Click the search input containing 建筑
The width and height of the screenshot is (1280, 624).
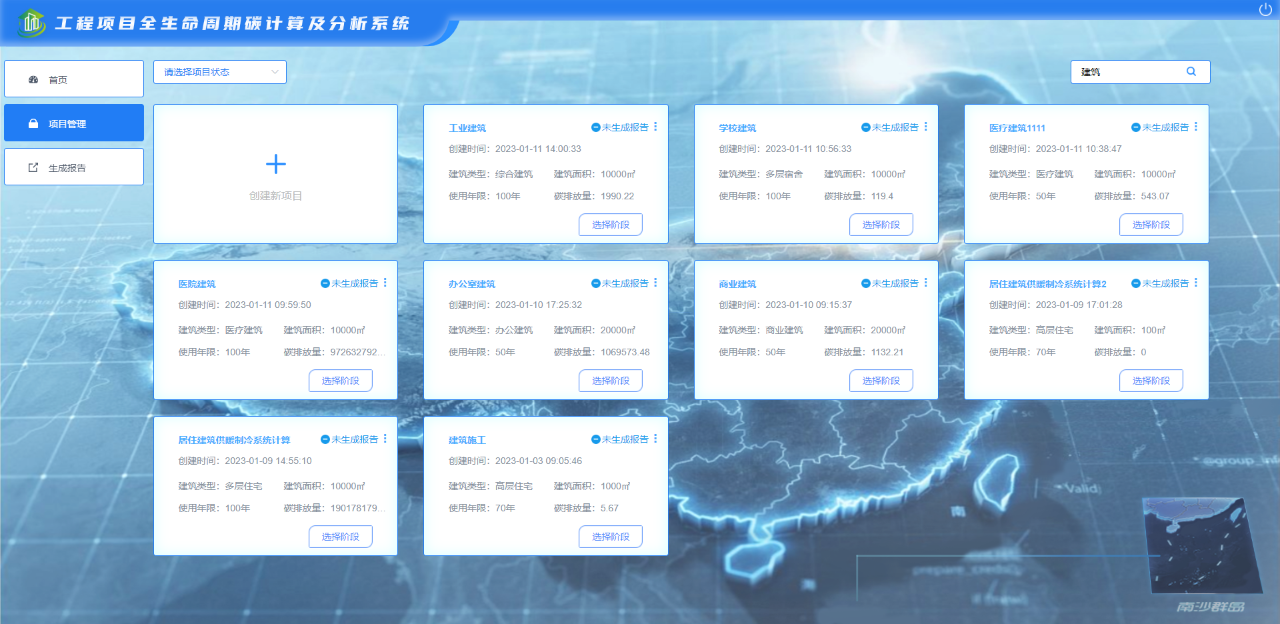tap(1128, 72)
